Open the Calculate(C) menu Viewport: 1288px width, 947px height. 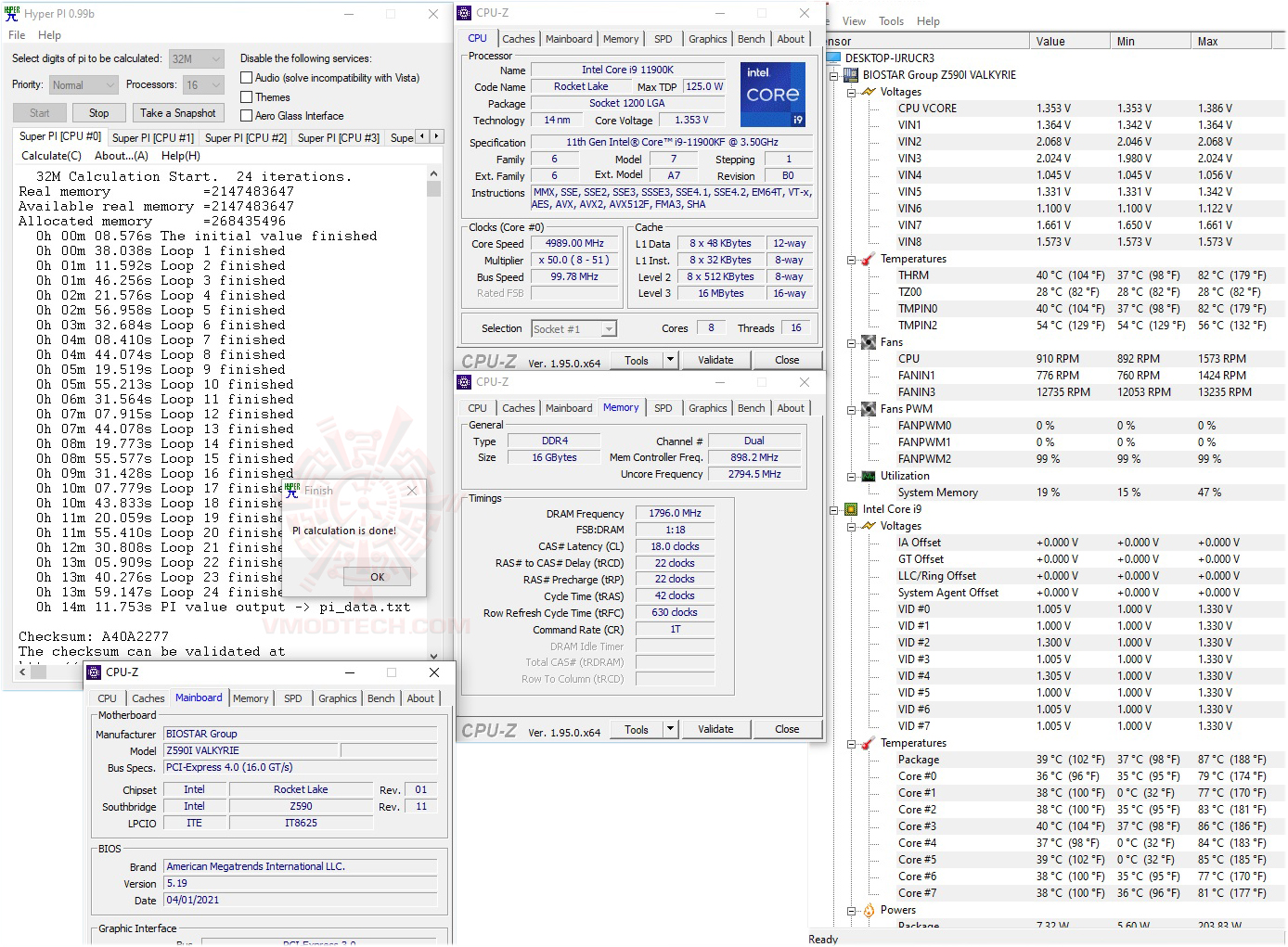(x=51, y=156)
